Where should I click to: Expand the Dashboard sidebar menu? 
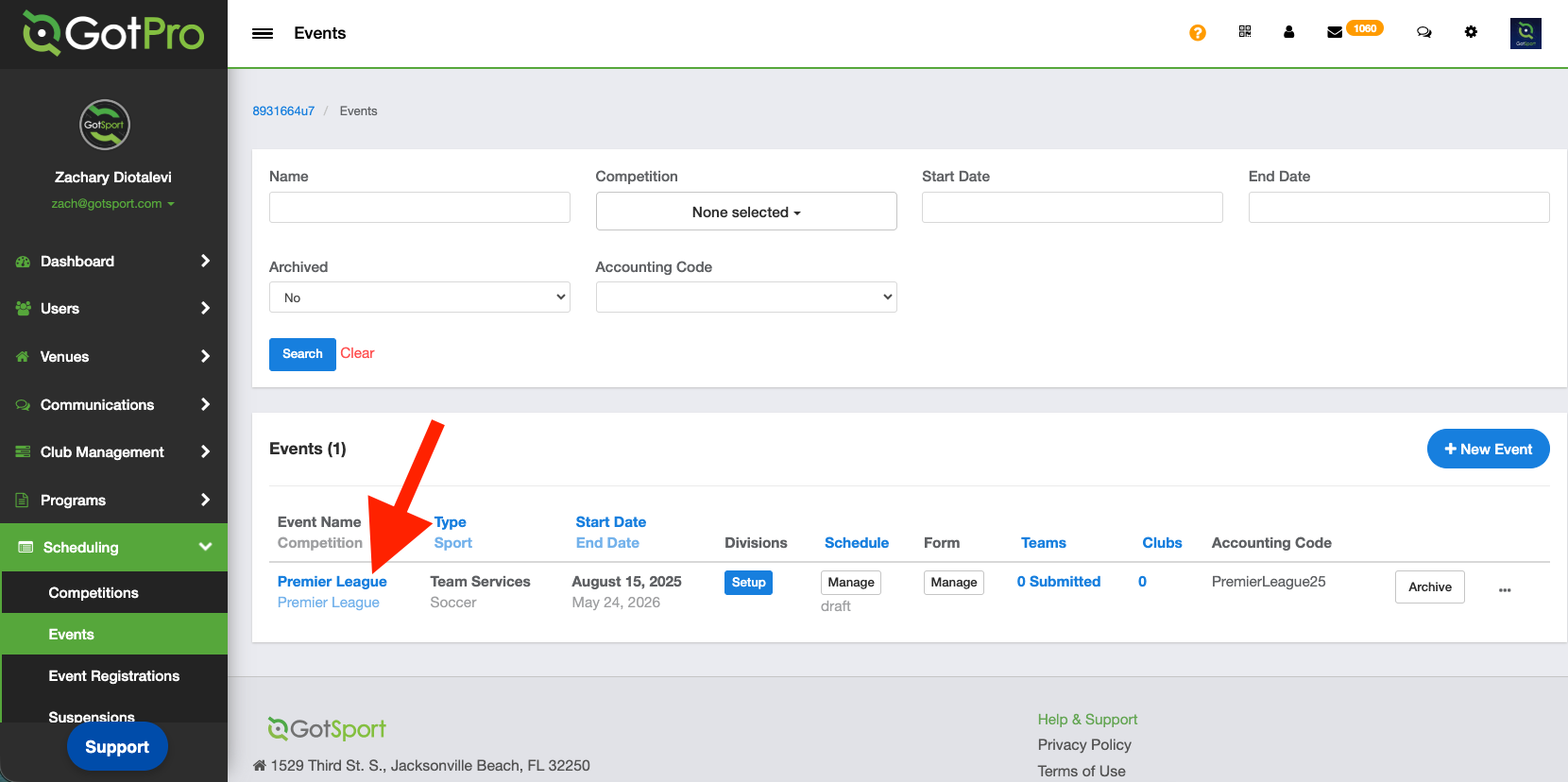pyautogui.click(x=113, y=262)
